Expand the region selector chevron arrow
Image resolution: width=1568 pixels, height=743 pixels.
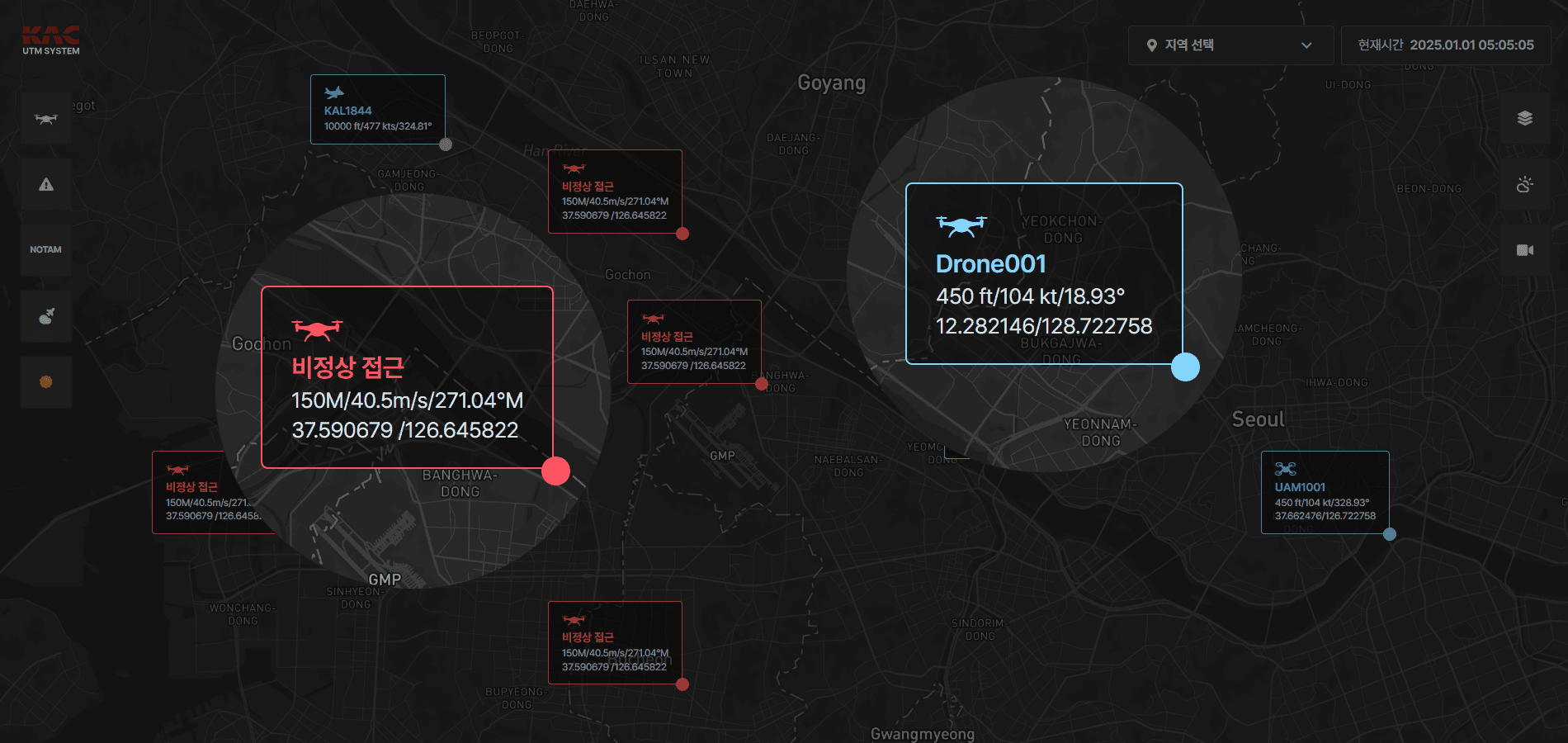click(x=1306, y=45)
